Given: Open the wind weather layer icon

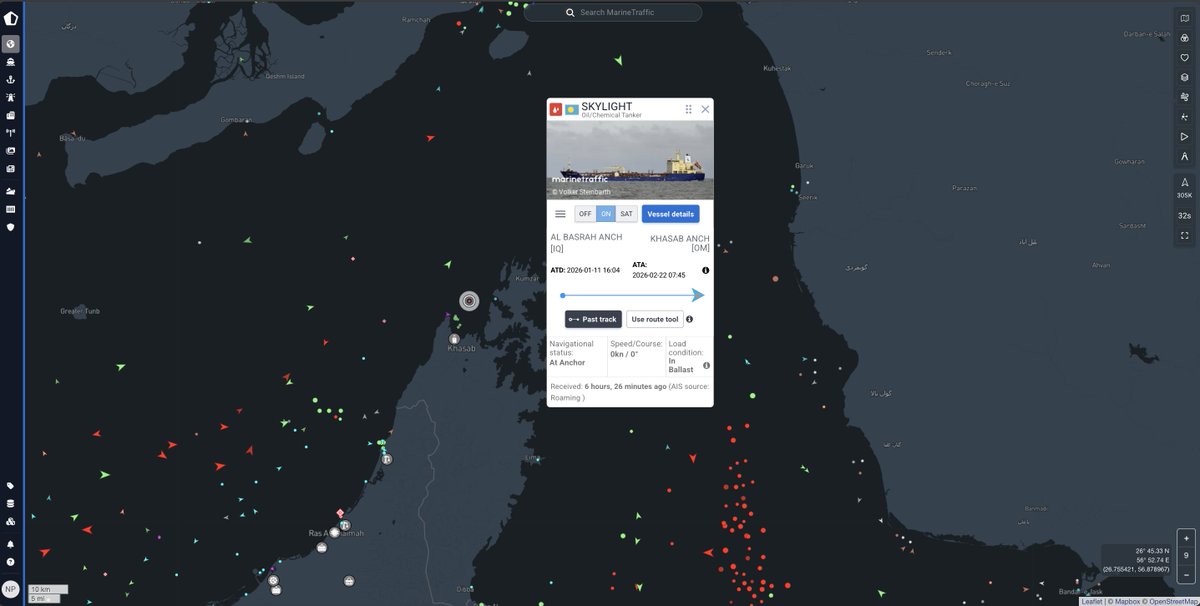Looking at the screenshot, I should pos(1185,97).
